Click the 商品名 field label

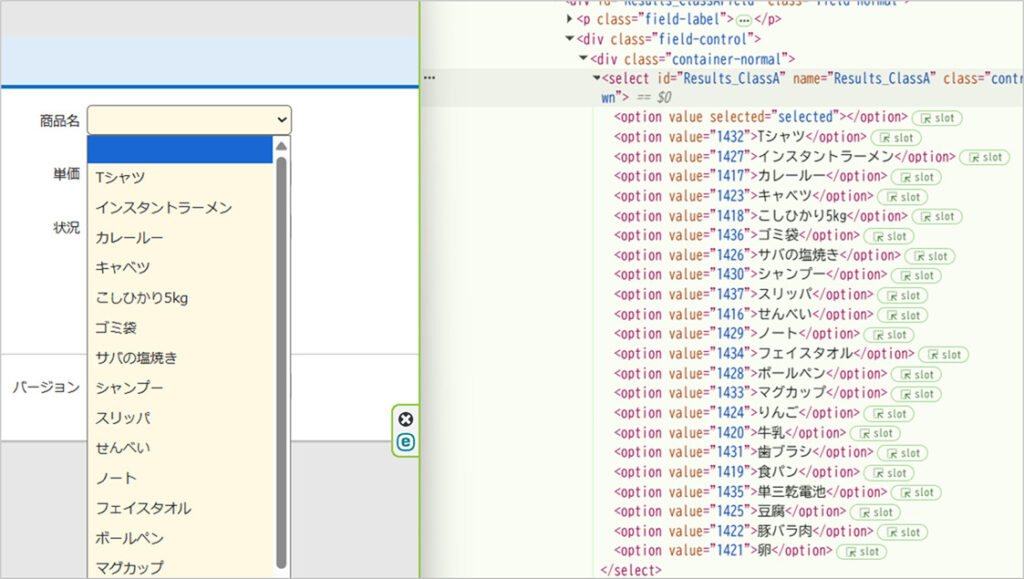59,121
